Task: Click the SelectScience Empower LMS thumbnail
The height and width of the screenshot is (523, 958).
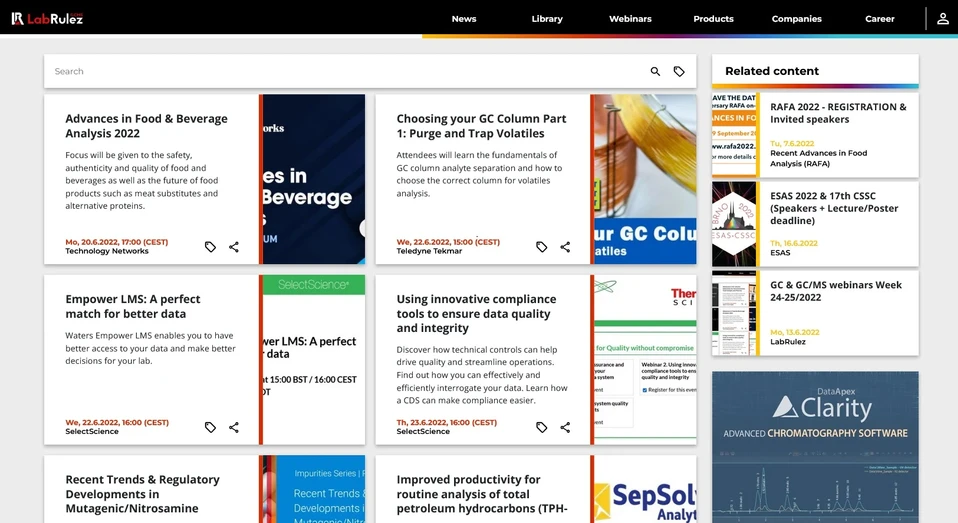Action: (x=312, y=359)
